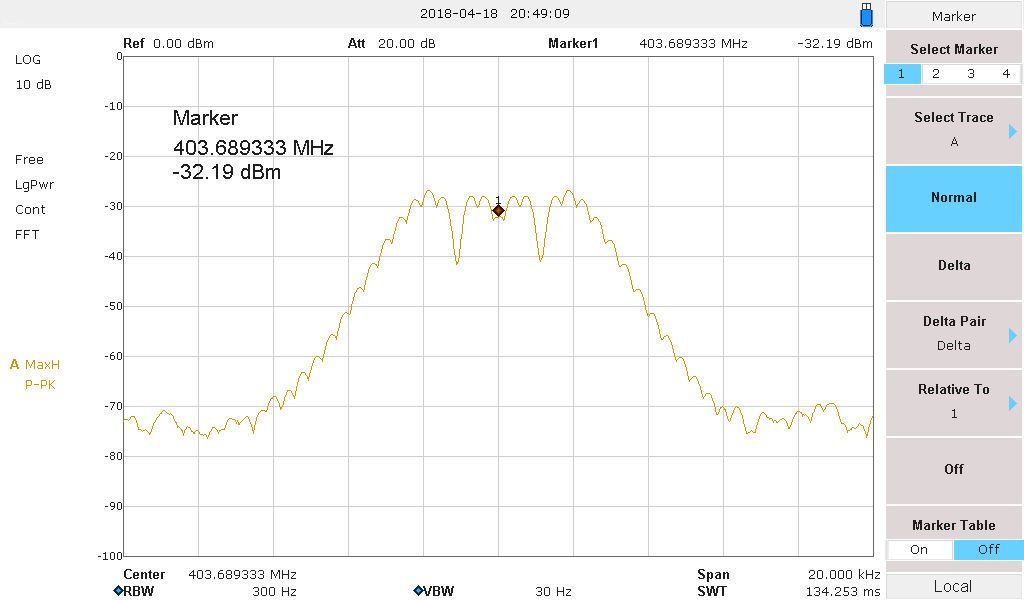Screen dimensions: 1024x600
Task: Click the A MaxH trace label
Action: point(35,364)
